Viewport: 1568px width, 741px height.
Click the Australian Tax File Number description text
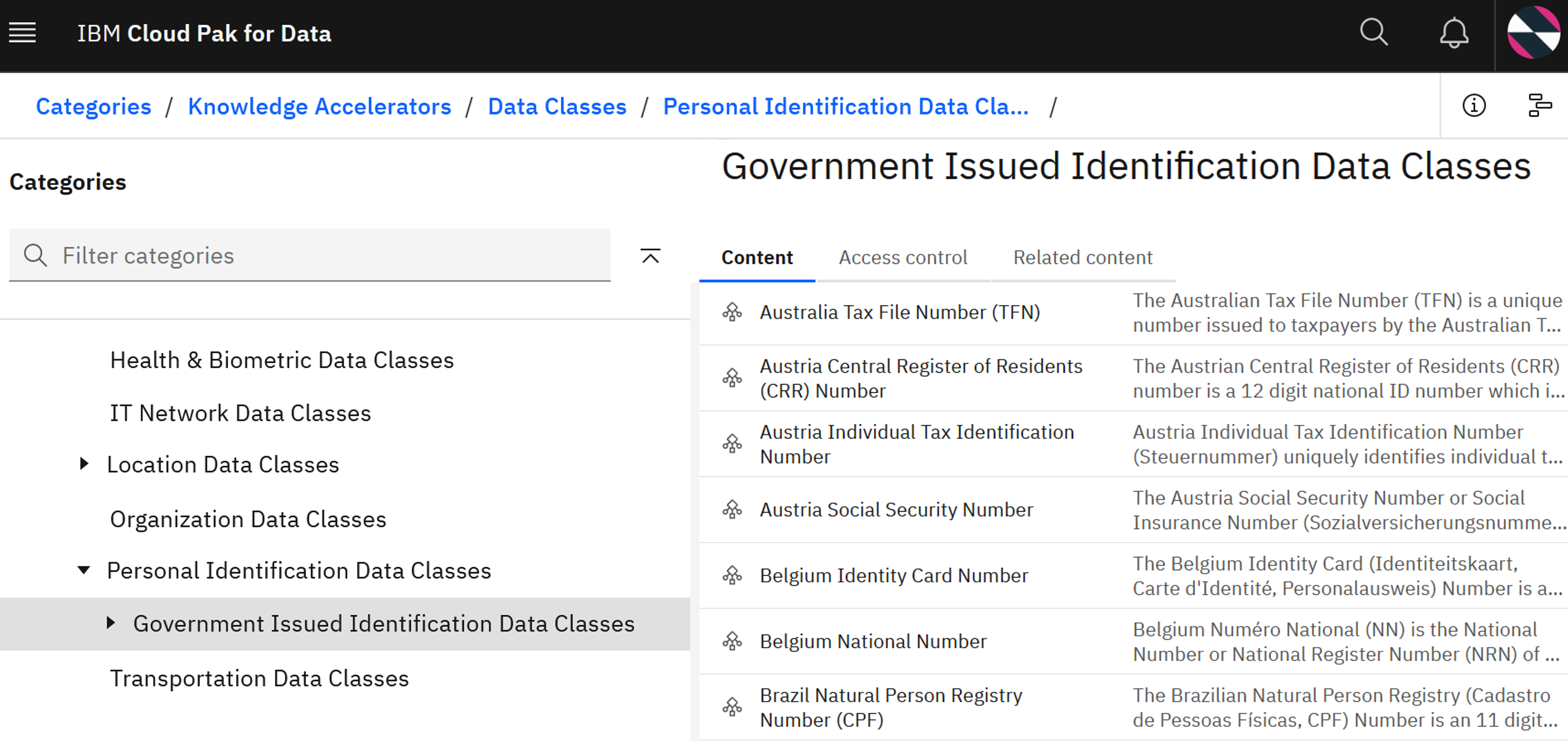1347,312
